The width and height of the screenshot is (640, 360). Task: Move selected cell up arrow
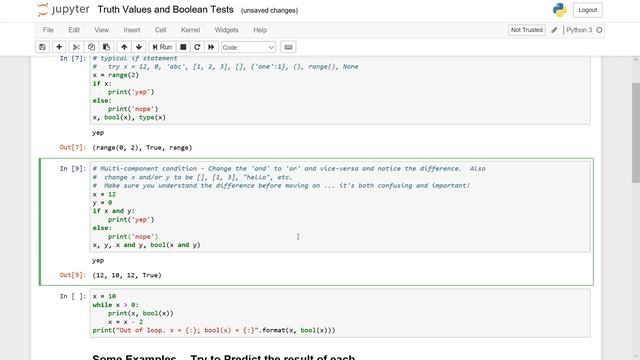click(x=124, y=47)
